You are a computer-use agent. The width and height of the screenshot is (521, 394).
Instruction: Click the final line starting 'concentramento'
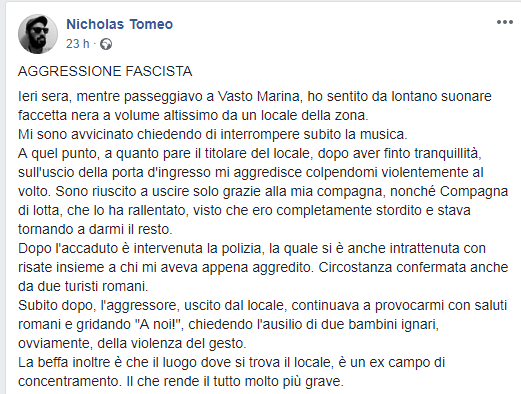pyautogui.click(x=181, y=381)
